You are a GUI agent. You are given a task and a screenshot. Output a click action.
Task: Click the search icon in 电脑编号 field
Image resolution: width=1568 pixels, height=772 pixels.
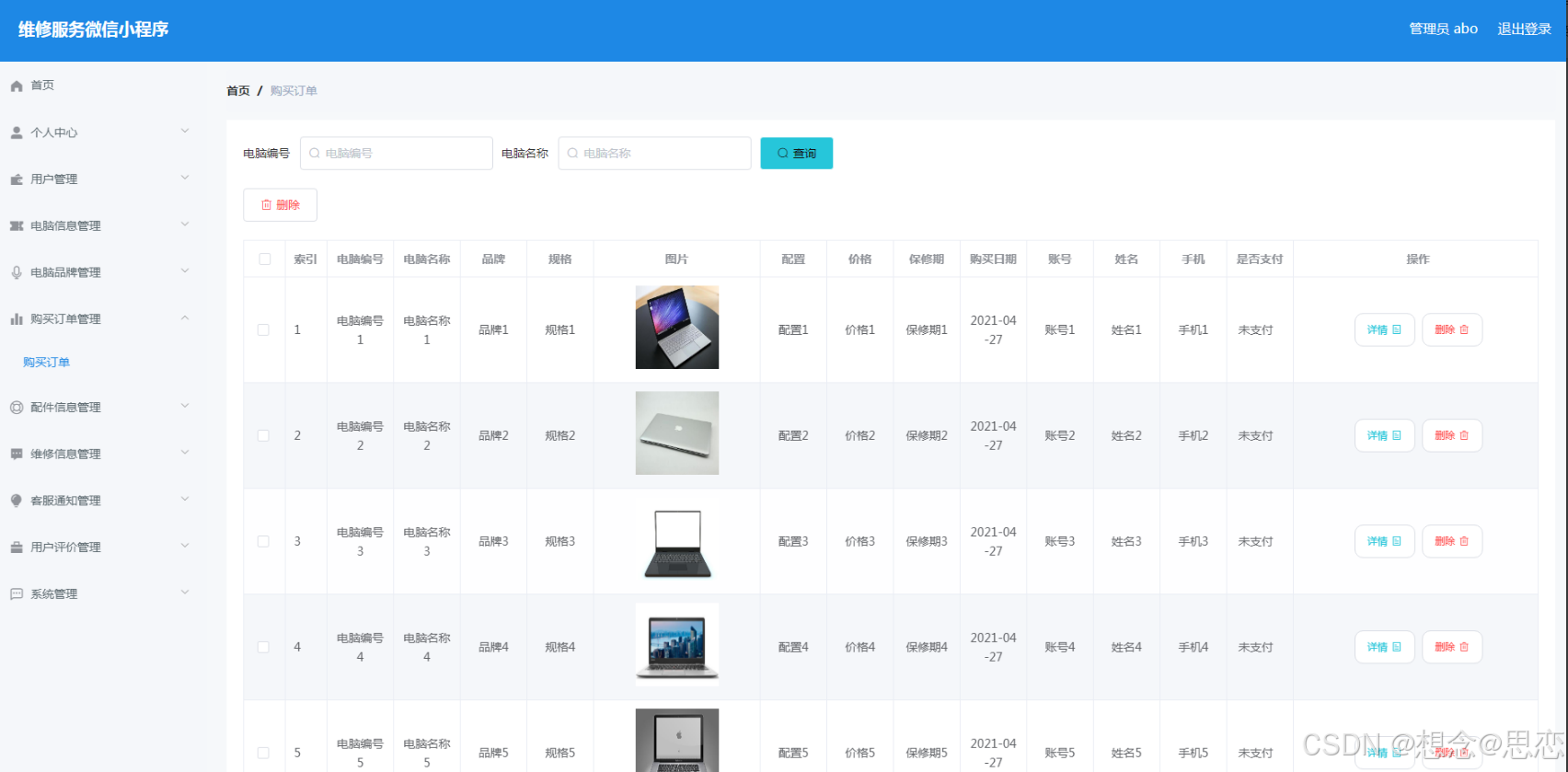[315, 154]
